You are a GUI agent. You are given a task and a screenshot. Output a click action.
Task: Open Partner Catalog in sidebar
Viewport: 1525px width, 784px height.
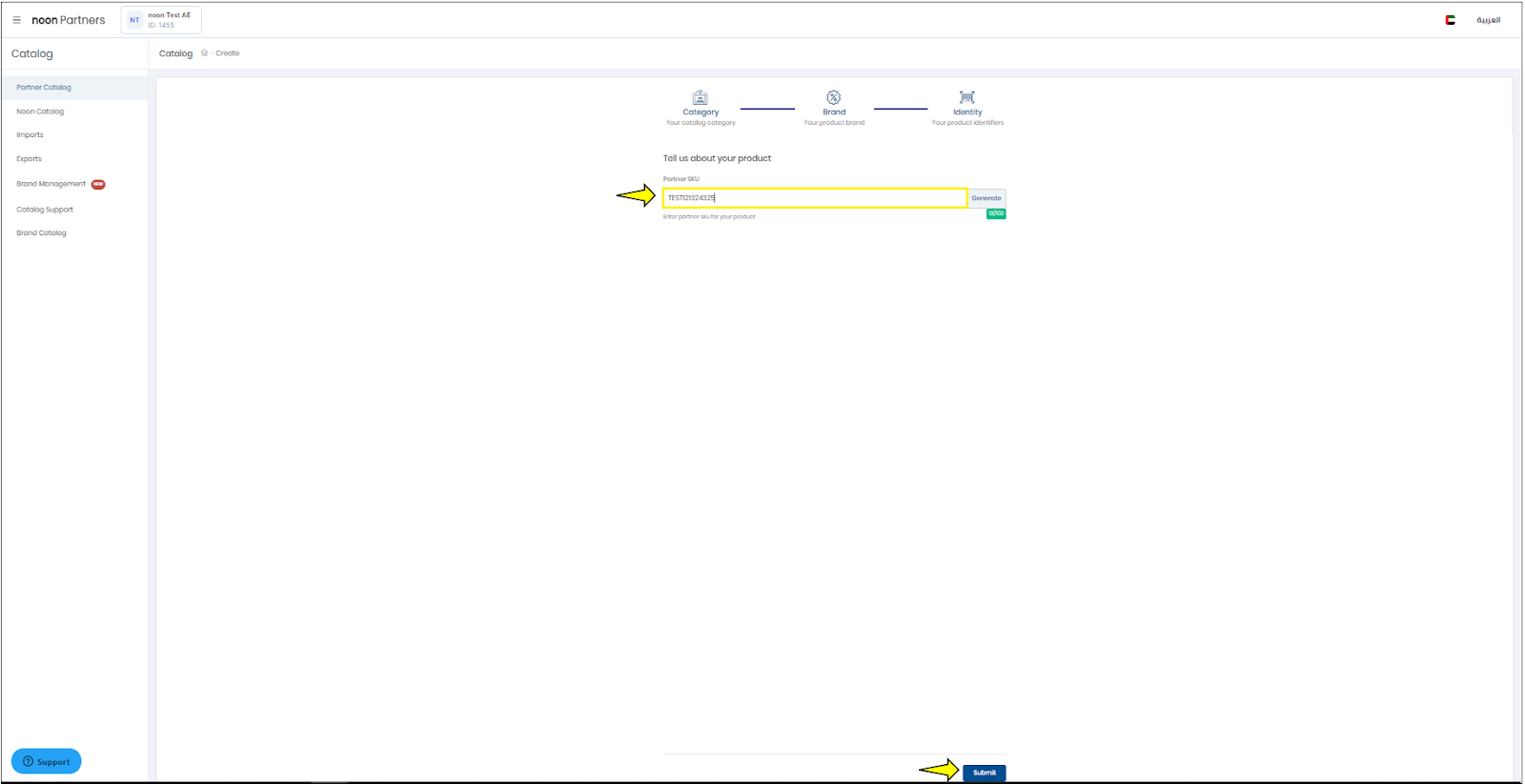[44, 88]
